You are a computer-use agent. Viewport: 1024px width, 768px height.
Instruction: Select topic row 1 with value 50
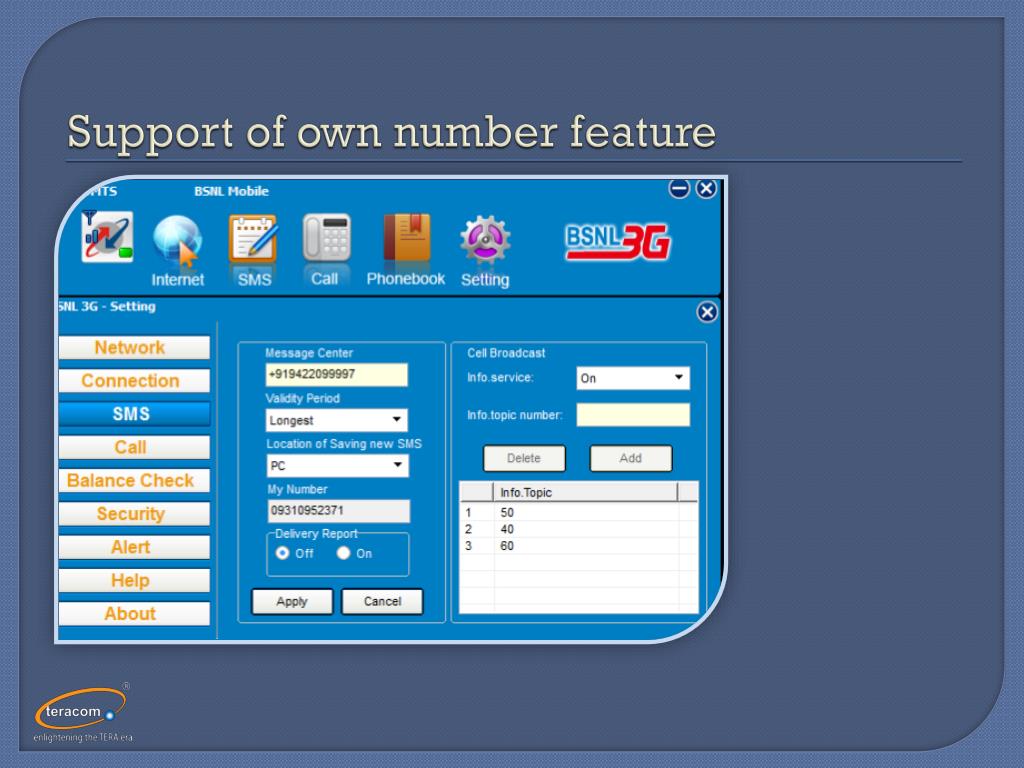(x=578, y=513)
